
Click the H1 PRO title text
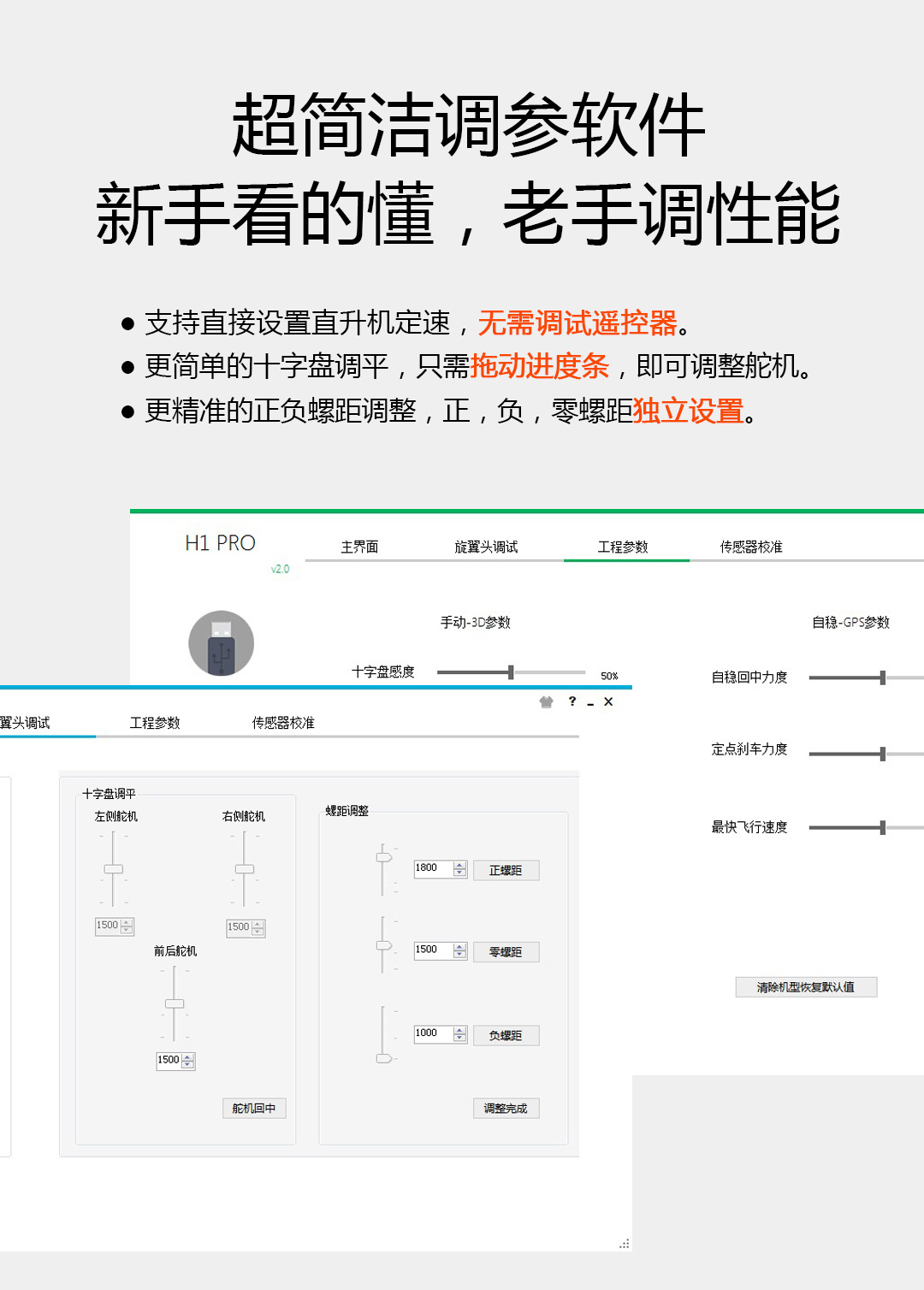point(220,543)
